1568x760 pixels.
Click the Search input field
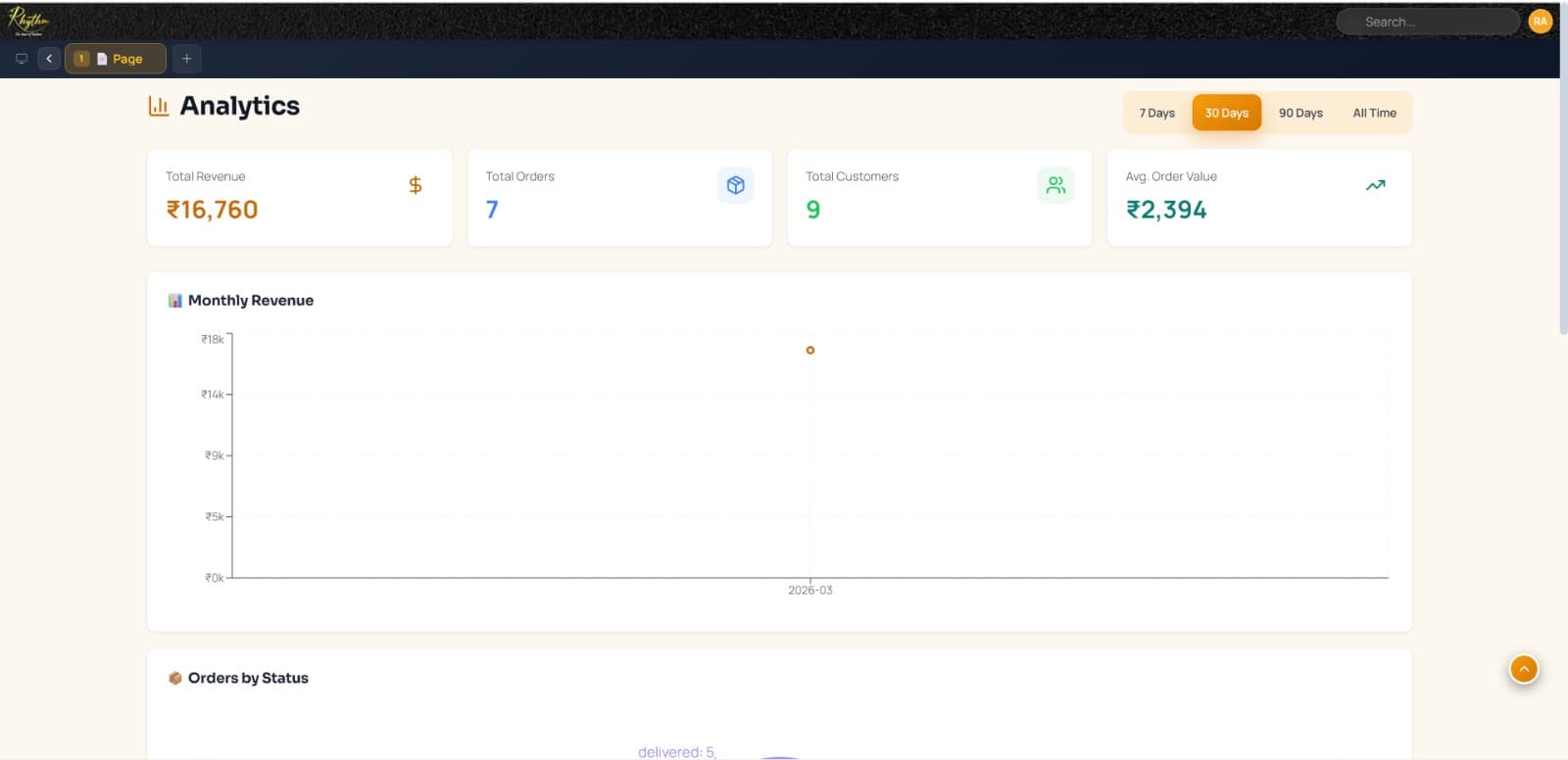click(x=1428, y=22)
